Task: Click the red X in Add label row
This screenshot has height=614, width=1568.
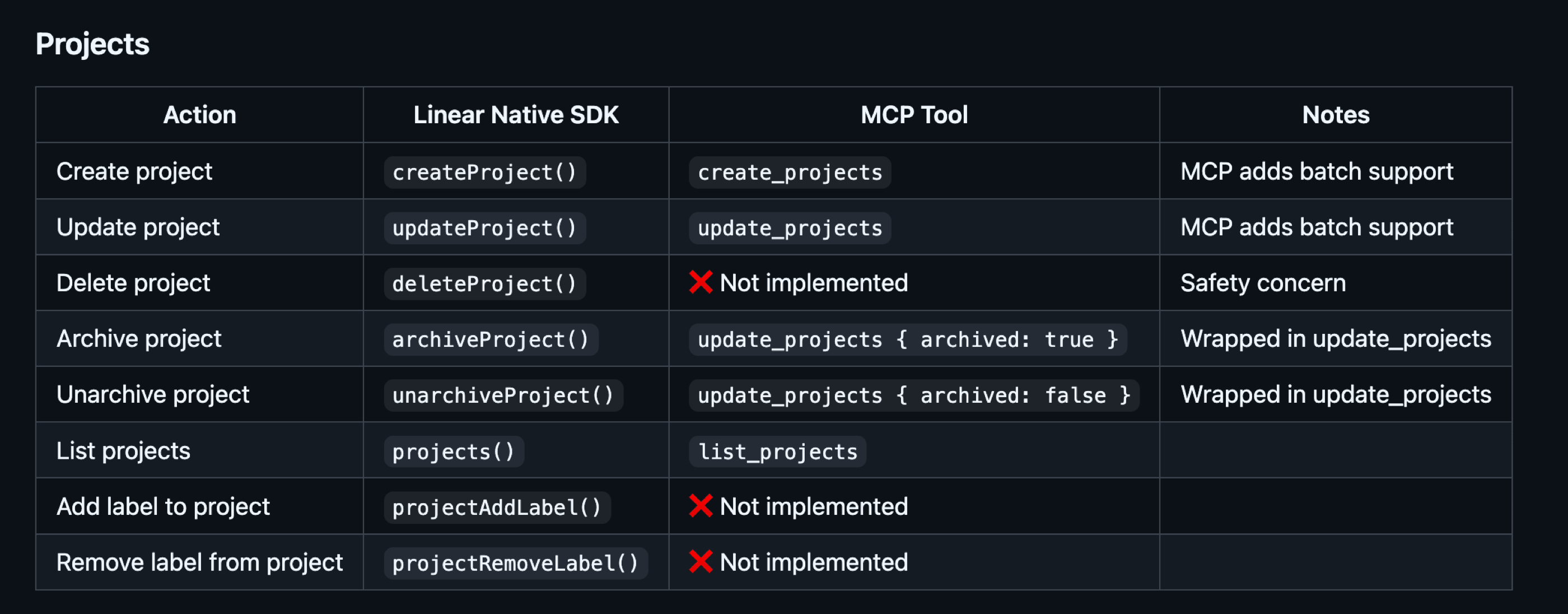Action: [701, 505]
